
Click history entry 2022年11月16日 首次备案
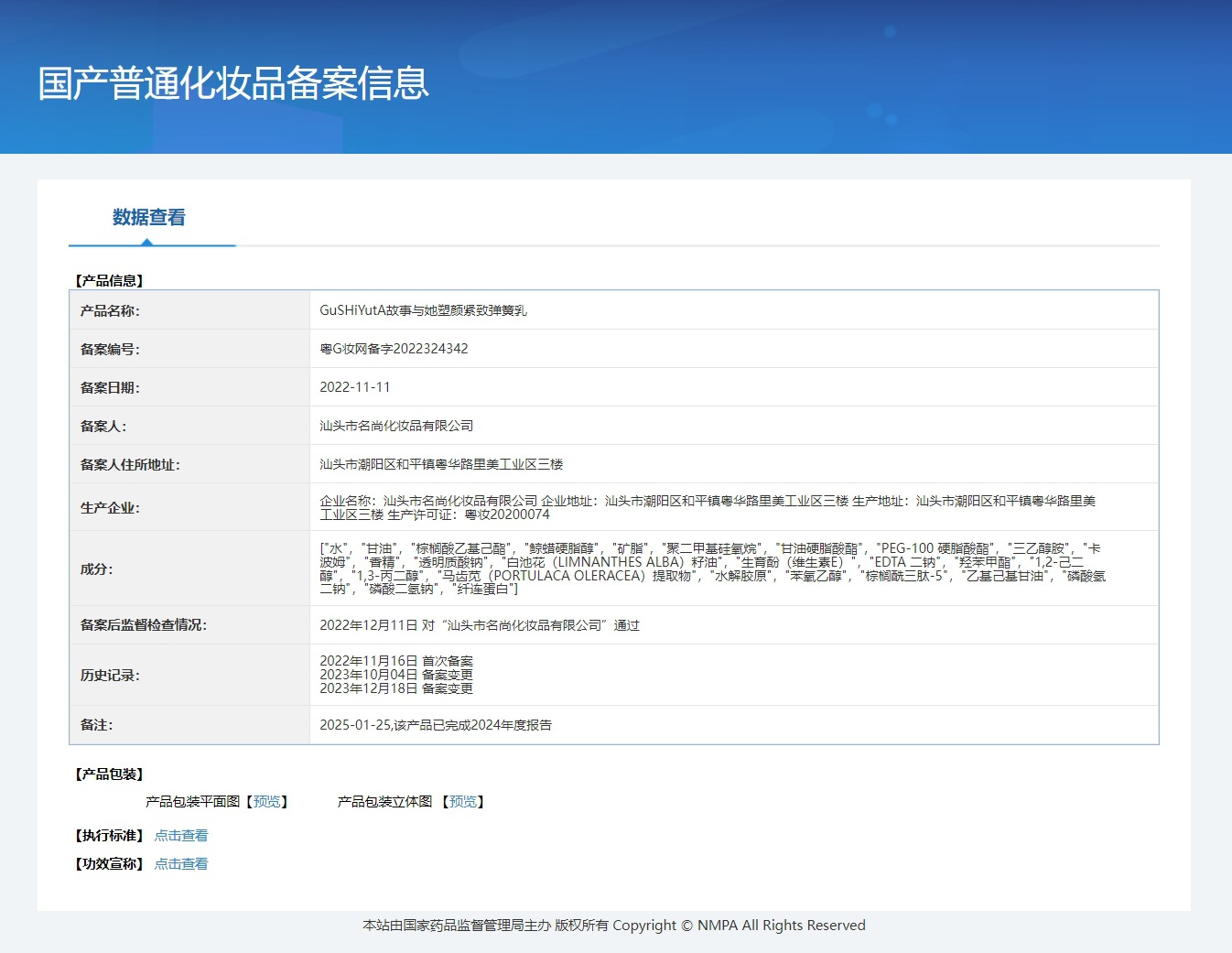(396, 661)
